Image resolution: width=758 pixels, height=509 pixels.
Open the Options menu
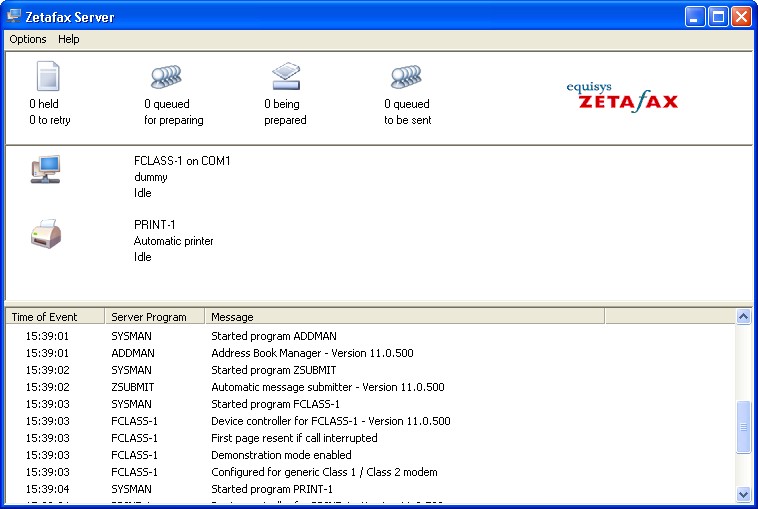point(28,39)
